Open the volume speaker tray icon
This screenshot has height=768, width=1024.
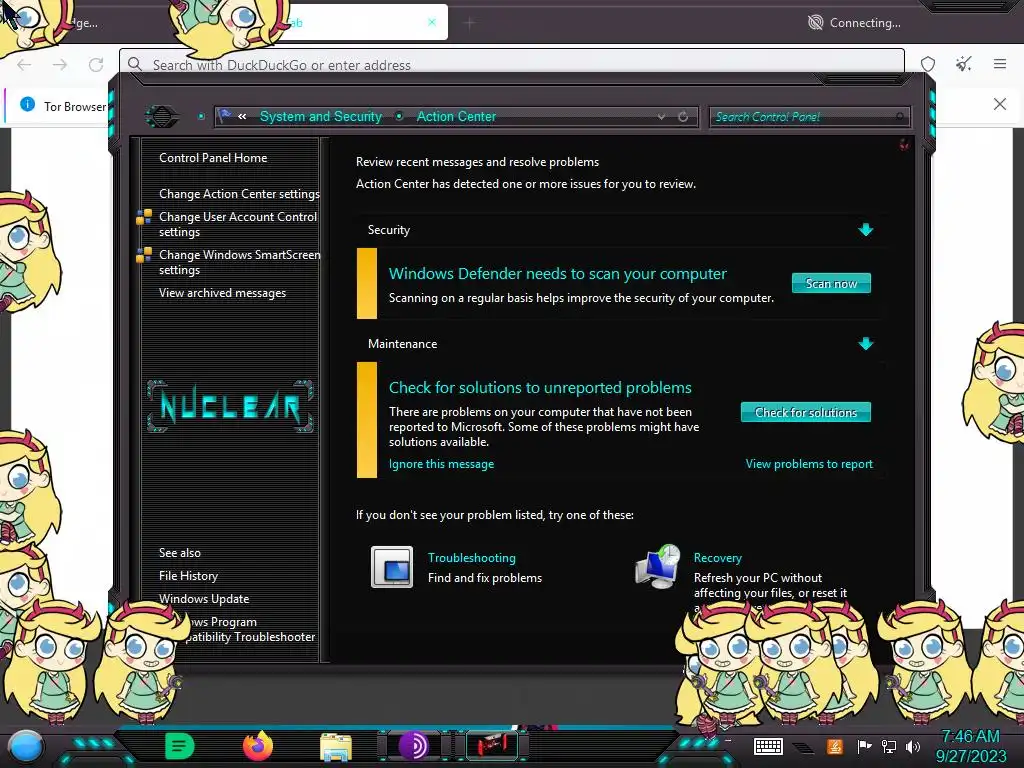pyautogui.click(x=912, y=746)
